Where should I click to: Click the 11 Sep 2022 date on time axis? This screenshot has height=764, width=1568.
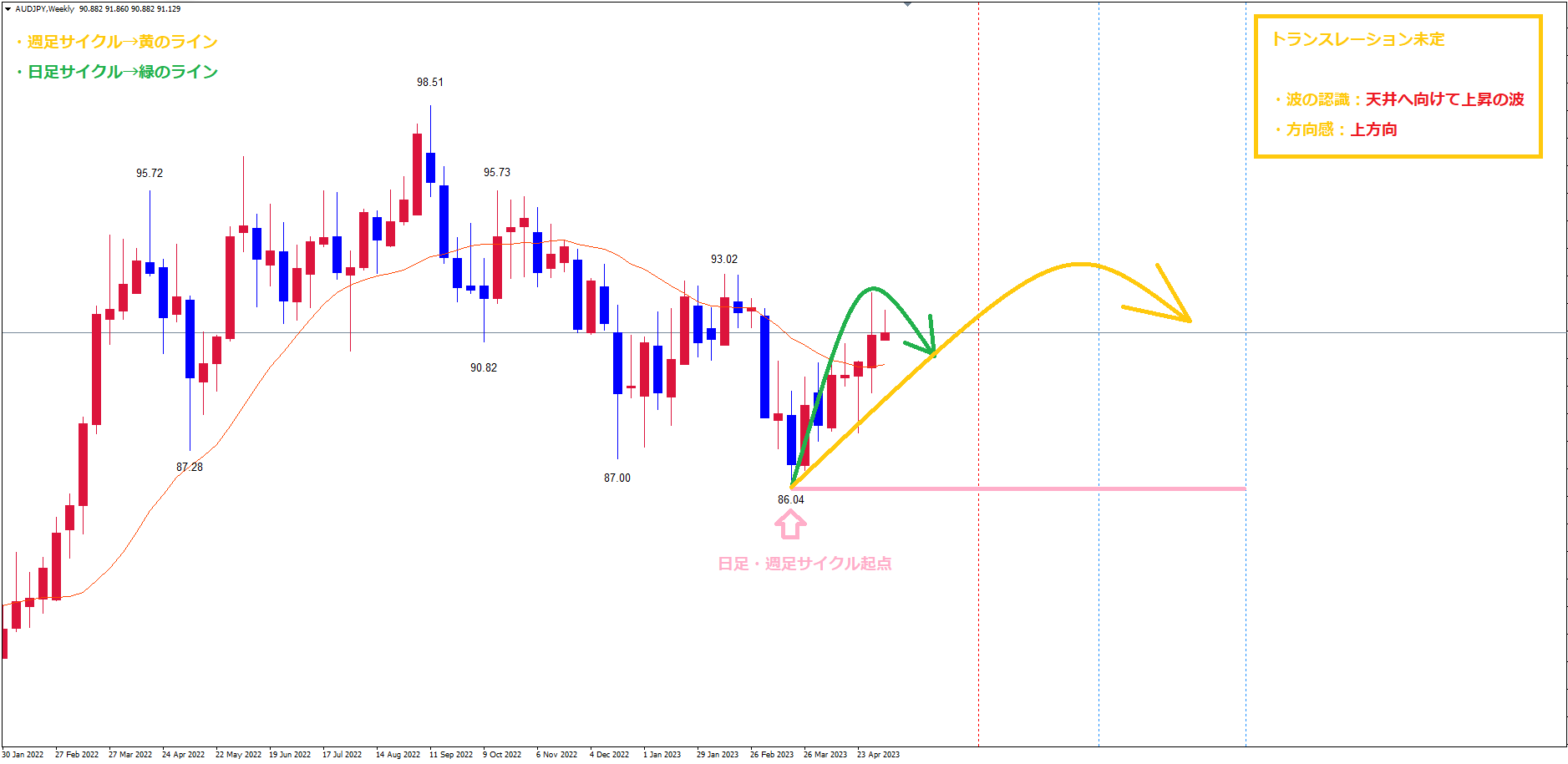click(x=450, y=754)
